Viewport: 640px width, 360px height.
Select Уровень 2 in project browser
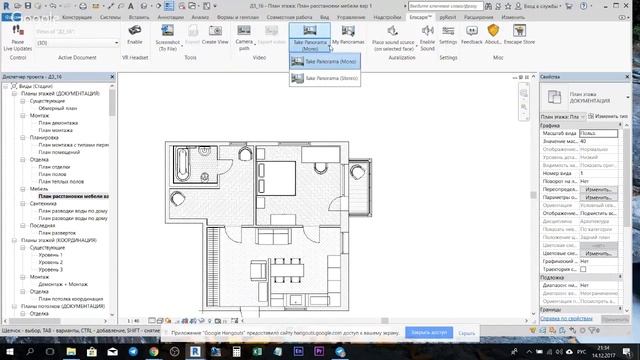coord(51,262)
